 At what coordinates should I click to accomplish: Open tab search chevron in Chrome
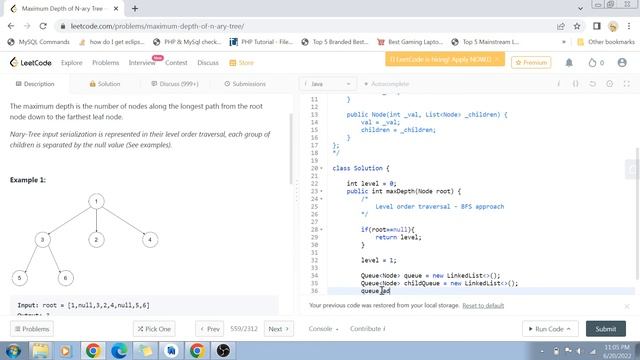pos(580,8)
